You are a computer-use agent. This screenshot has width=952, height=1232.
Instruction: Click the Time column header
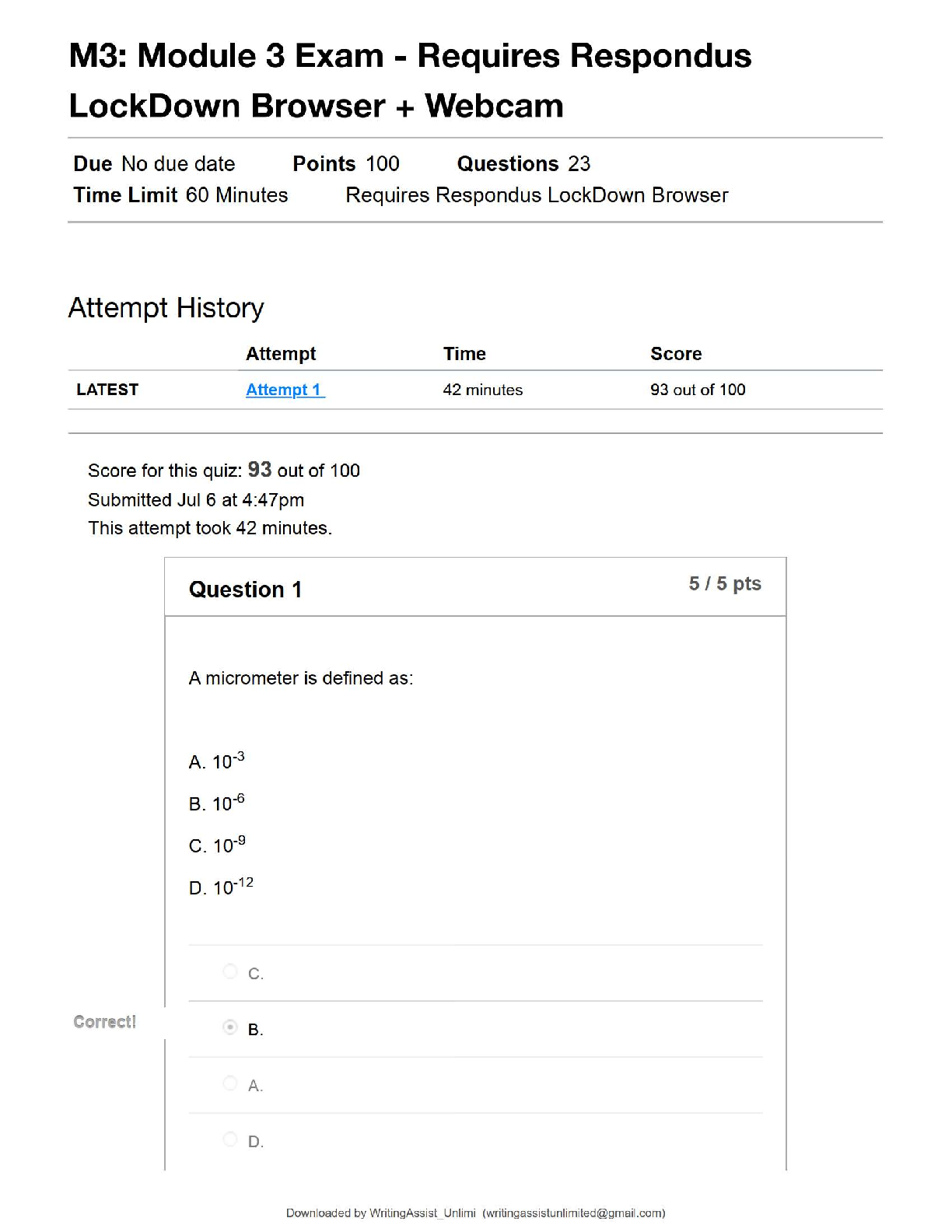pos(464,354)
